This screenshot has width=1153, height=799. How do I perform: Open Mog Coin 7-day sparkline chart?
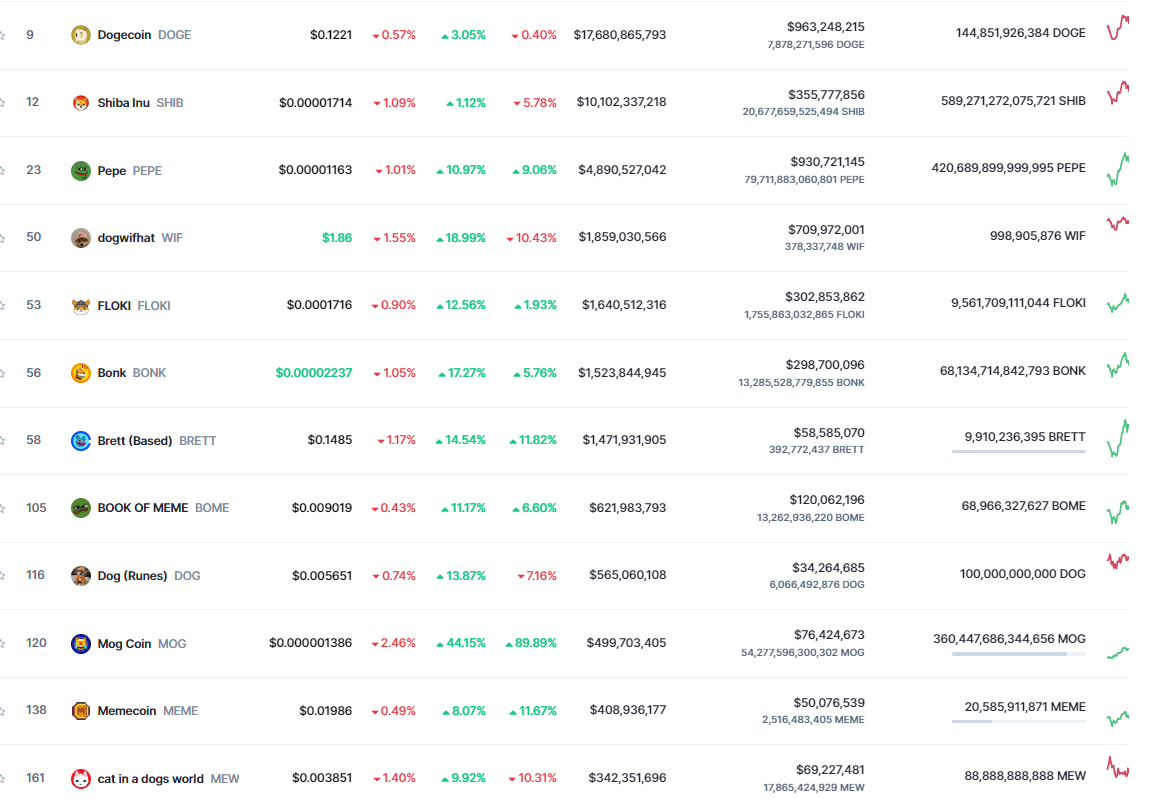tap(1118, 652)
